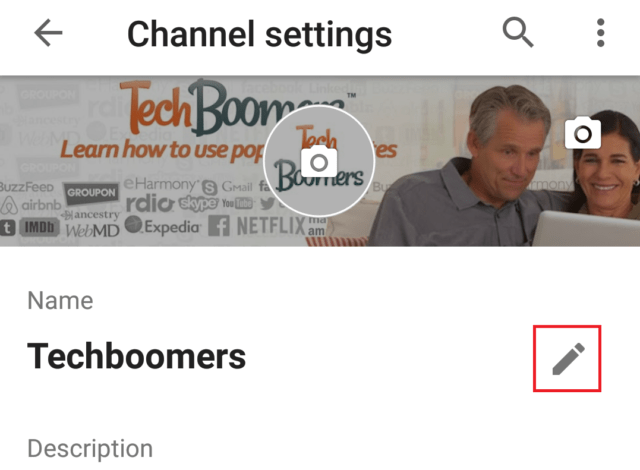The width and height of the screenshot is (640, 470).
Task: Click the dark GROUPON badge above the WebMD logo
Action: click(91, 192)
